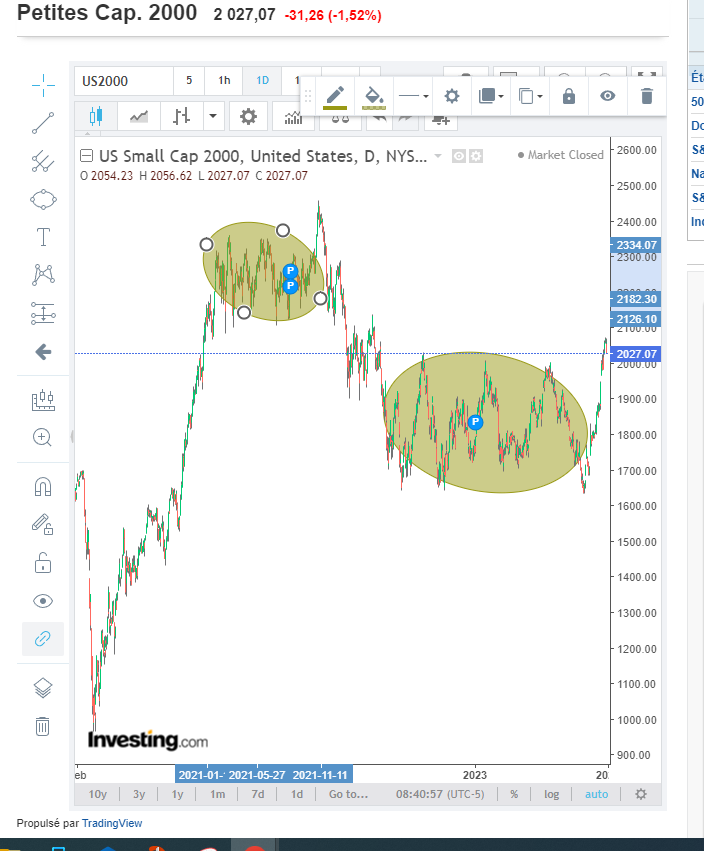Collapse the US Small Cap 2000 legend
Screen dimensions: 704x851
86,156
